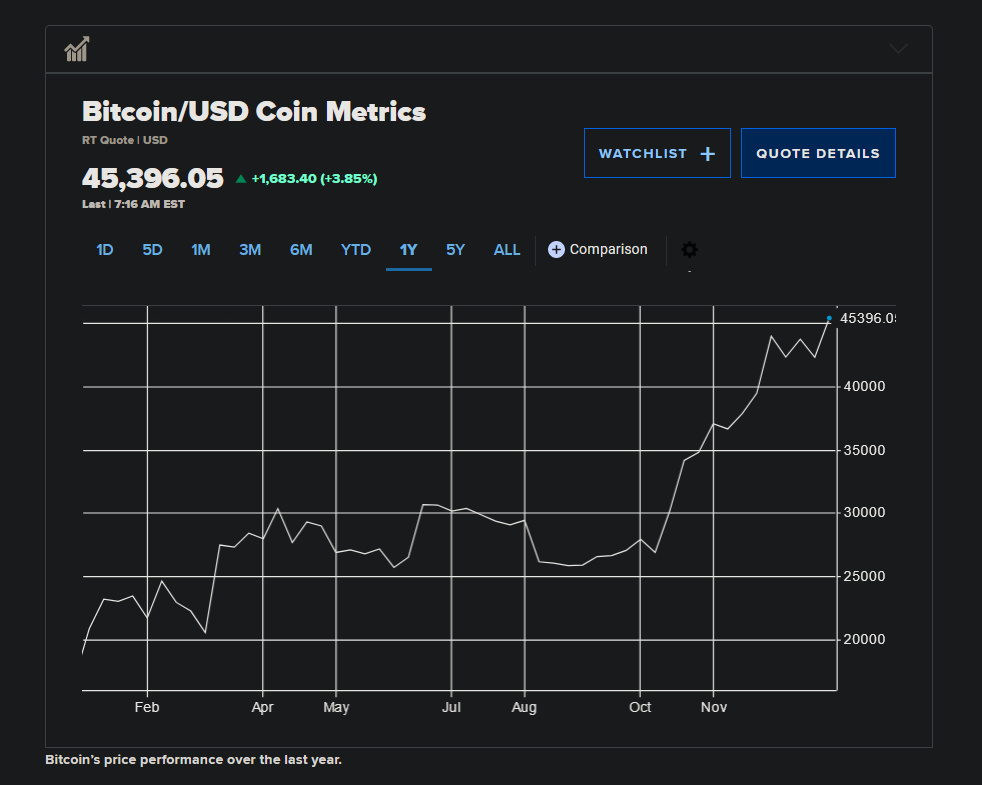Select the 1D time range tab
The width and height of the screenshot is (982, 785).
tap(105, 250)
